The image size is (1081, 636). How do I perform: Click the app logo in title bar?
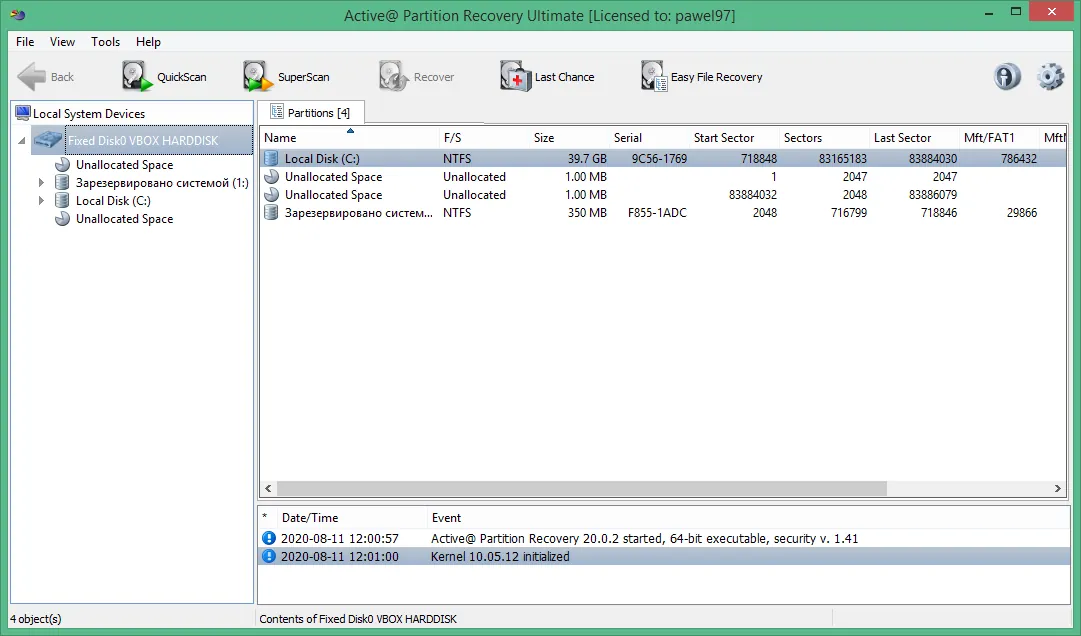point(18,14)
